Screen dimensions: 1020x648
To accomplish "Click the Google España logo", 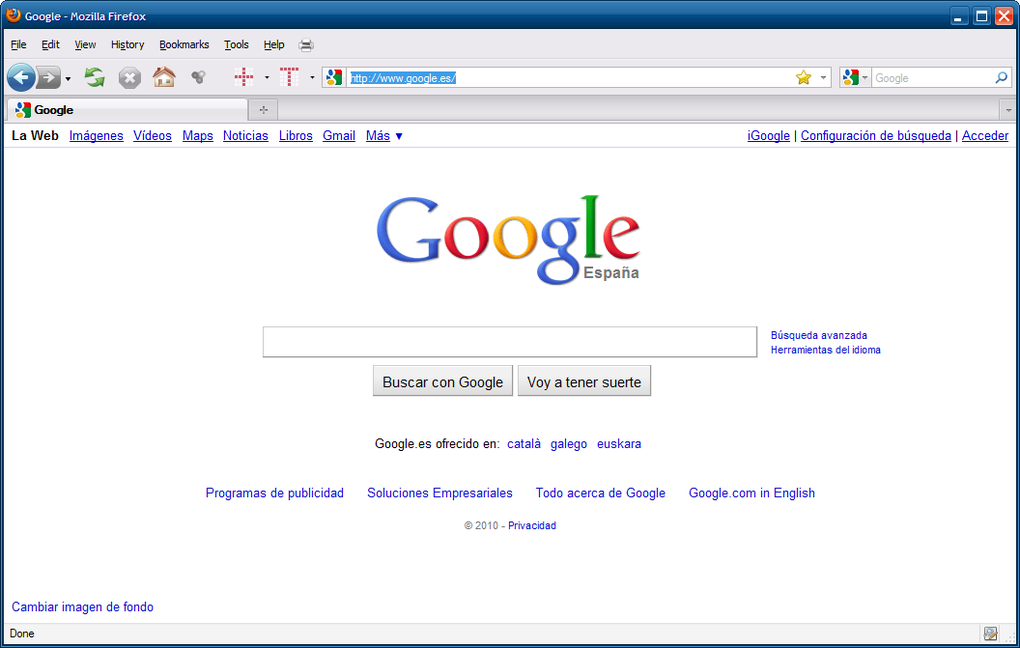I will coord(508,239).
